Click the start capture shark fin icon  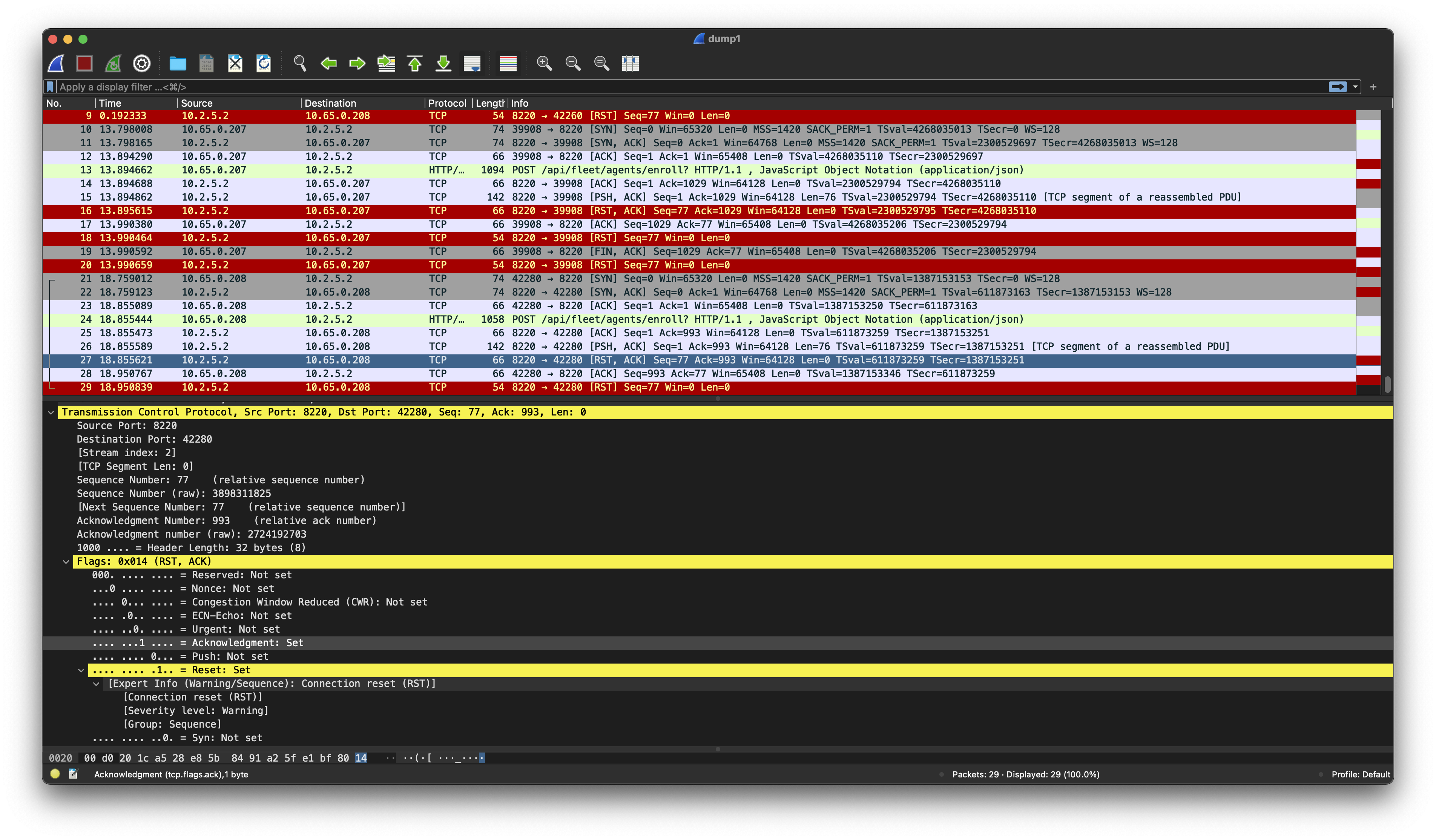[56, 63]
